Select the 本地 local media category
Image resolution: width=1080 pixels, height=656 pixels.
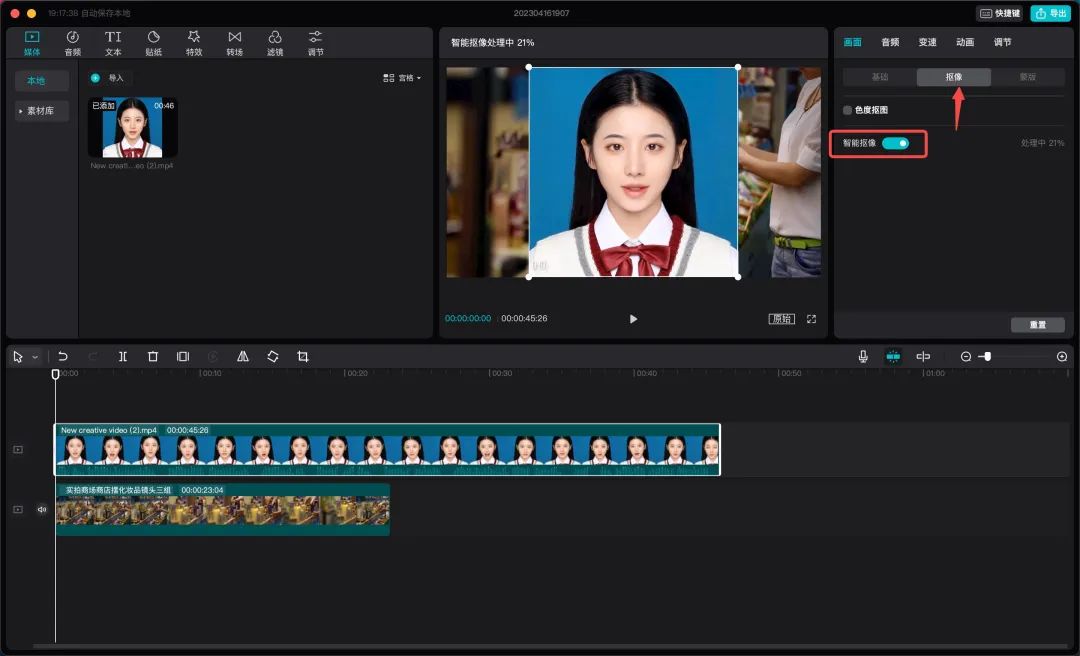[42, 81]
